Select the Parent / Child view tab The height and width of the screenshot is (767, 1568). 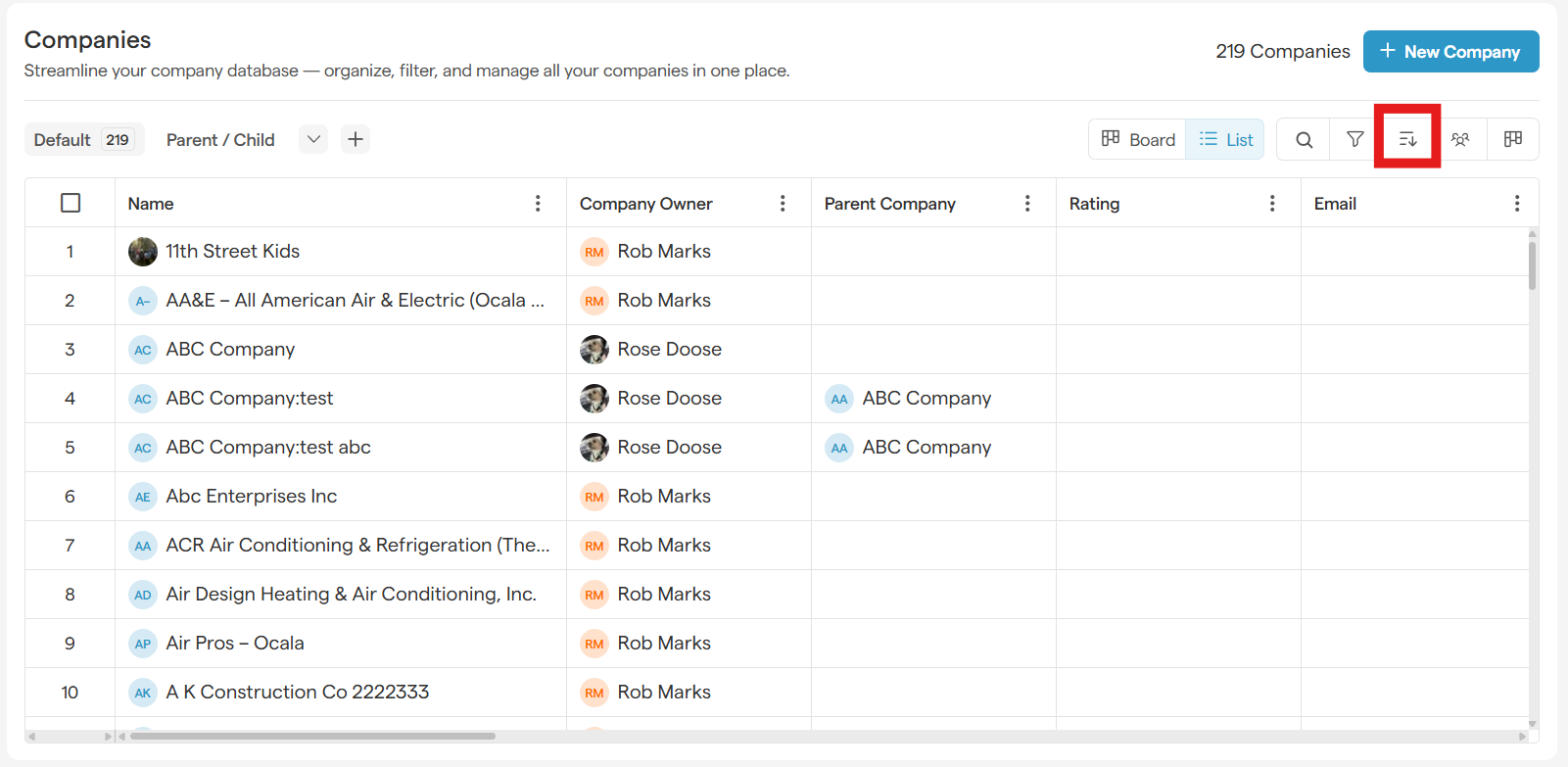click(x=220, y=140)
